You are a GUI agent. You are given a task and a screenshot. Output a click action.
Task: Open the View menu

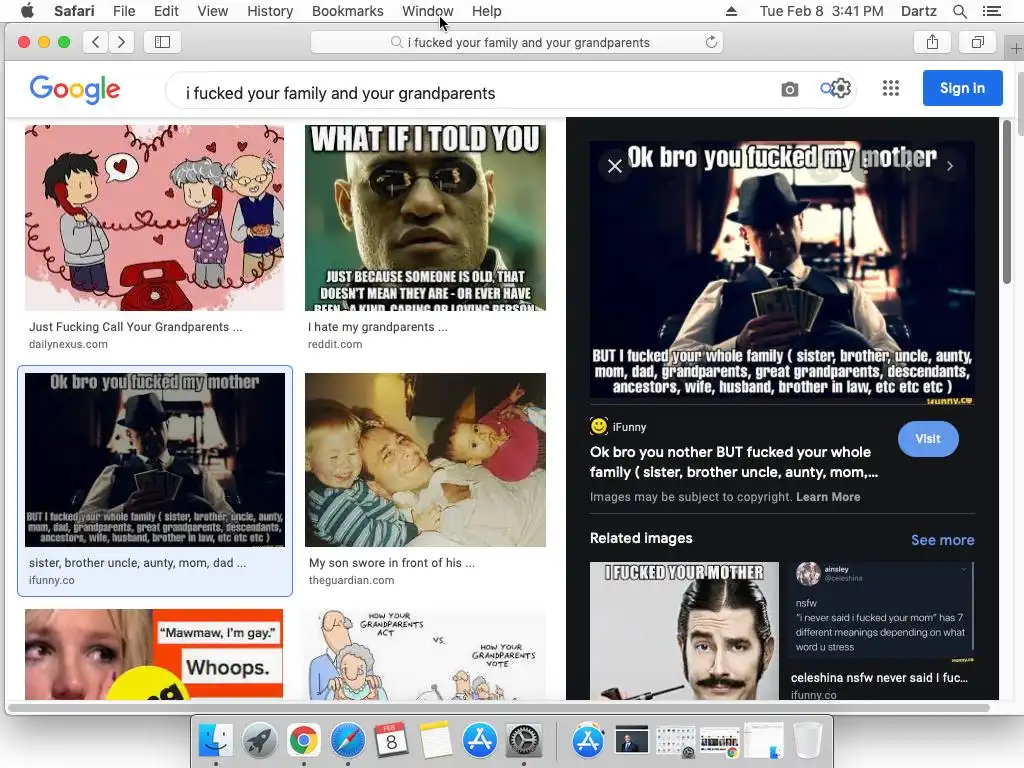pos(213,11)
